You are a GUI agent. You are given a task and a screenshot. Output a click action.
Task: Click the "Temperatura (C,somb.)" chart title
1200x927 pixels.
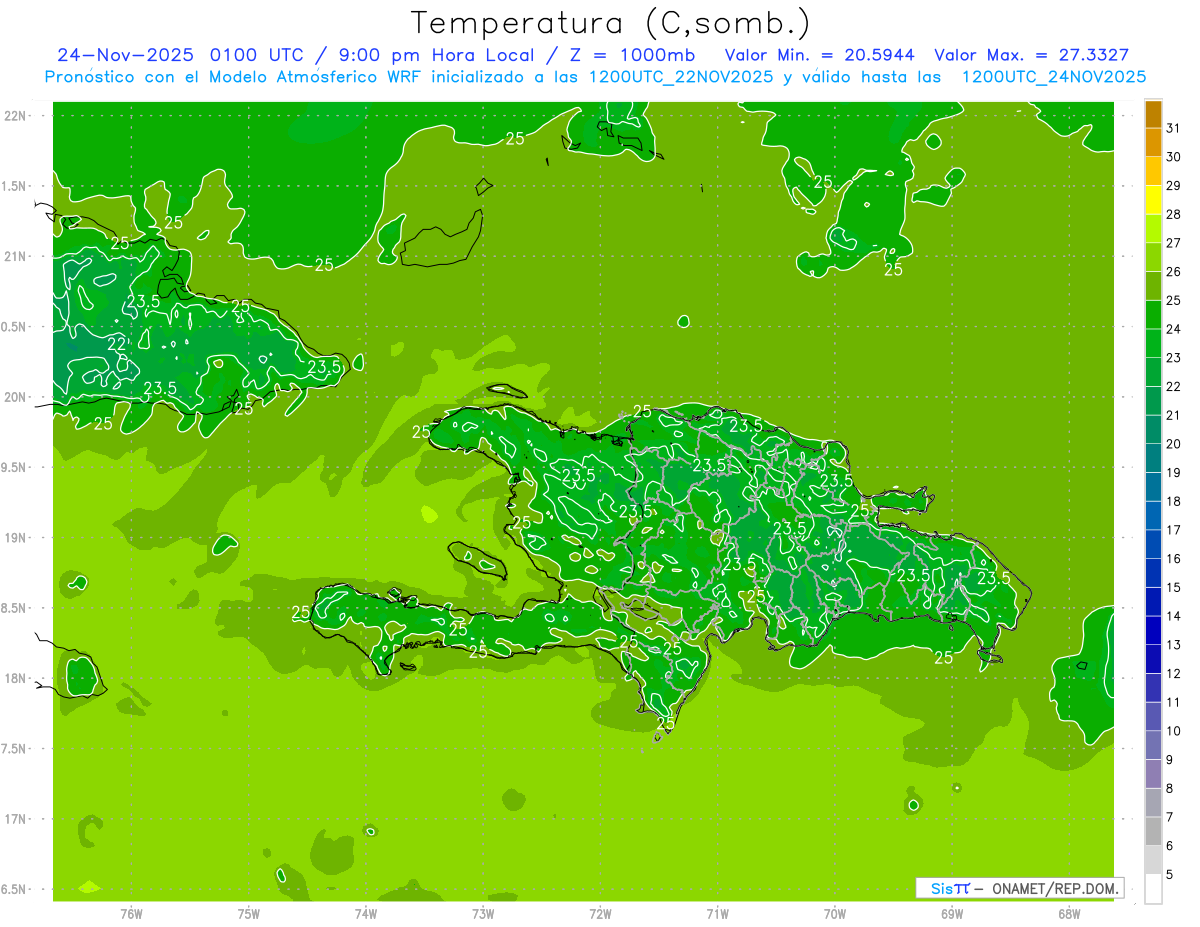611,22
